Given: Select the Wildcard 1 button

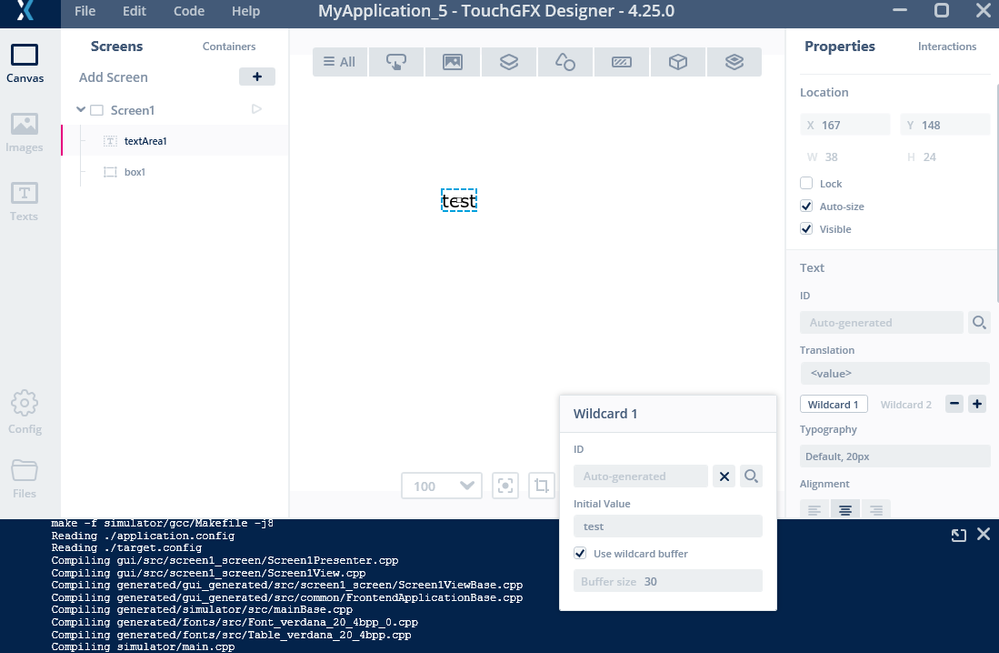Looking at the screenshot, I should [x=833, y=405].
